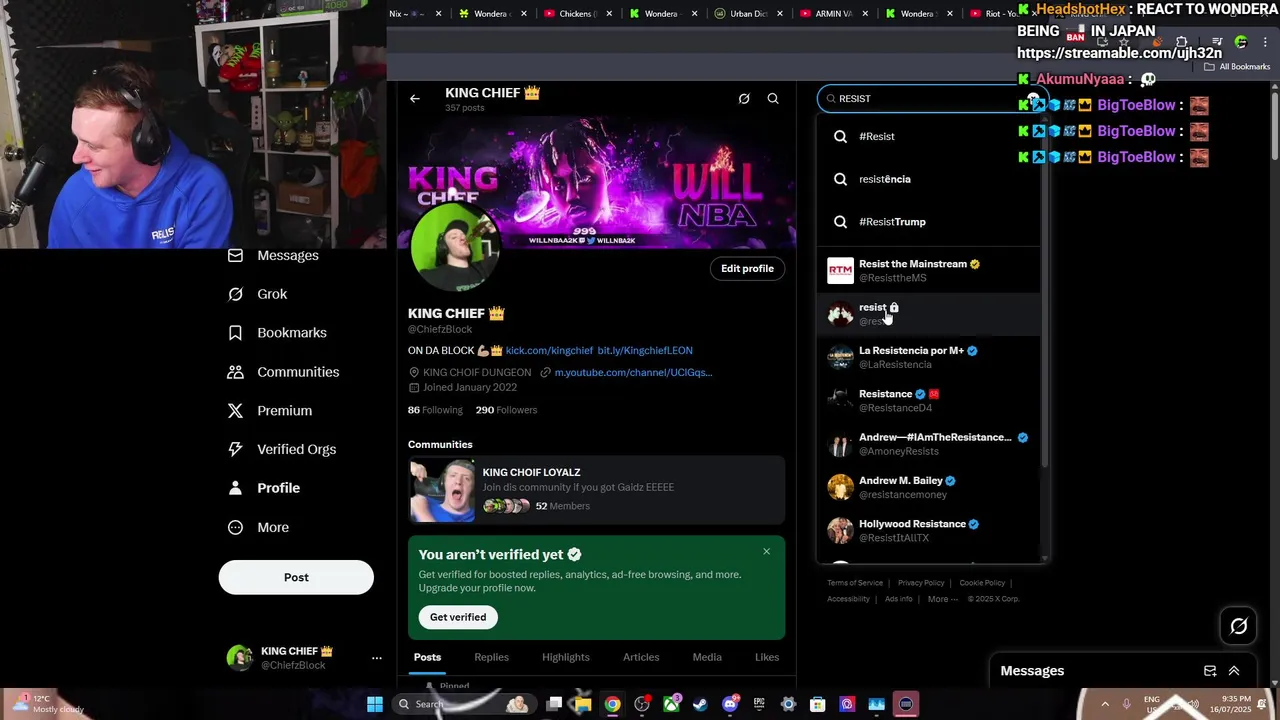Open account options three dots beside KING CHIEF
Screen dimensions: 1280x720
377,658
